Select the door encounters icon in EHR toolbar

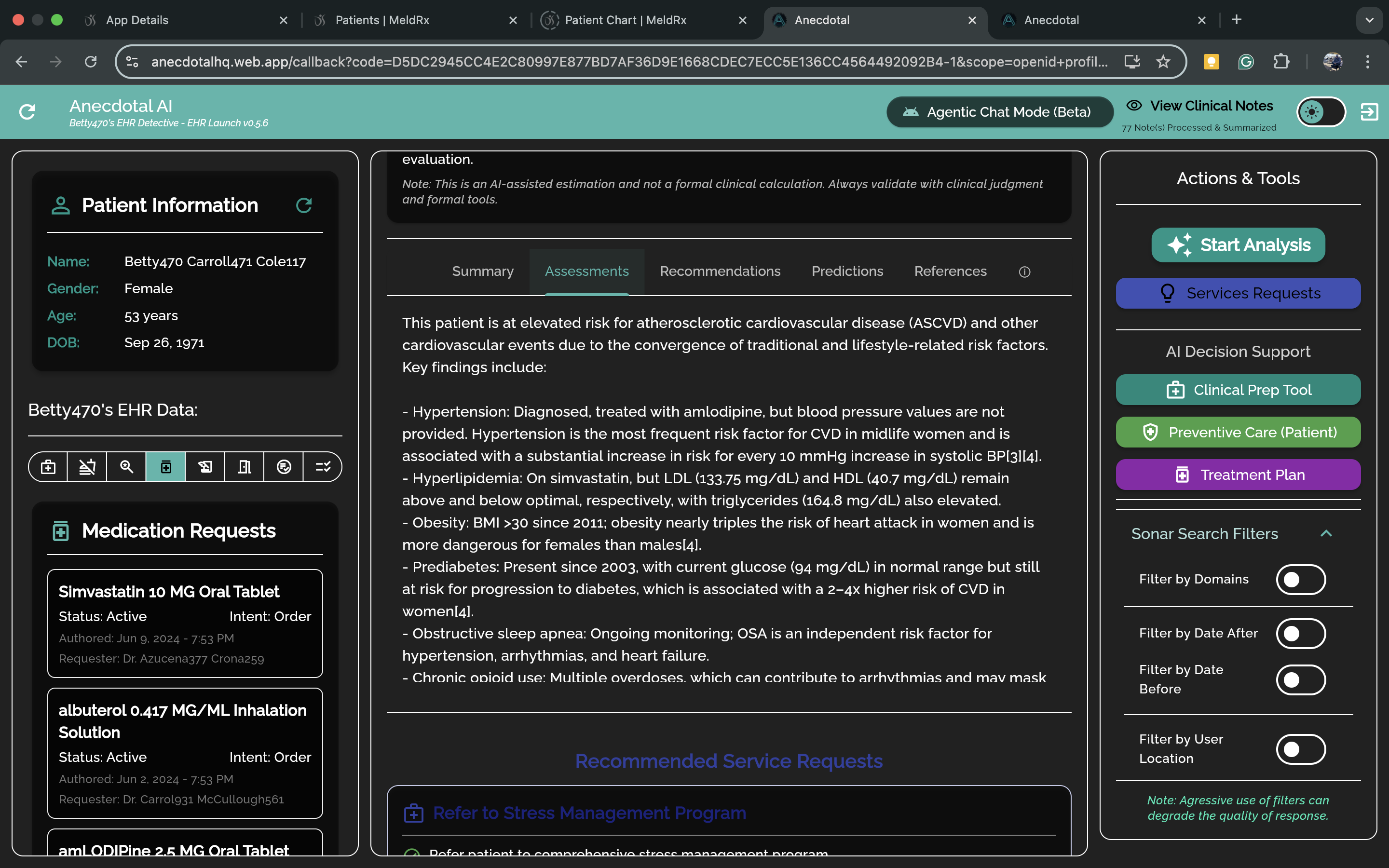coord(245,467)
